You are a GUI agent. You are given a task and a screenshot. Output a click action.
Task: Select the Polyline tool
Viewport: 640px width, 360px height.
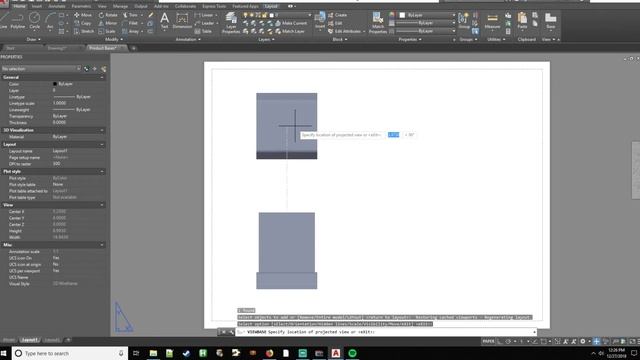pyautogui.click(x=18, y=20)
